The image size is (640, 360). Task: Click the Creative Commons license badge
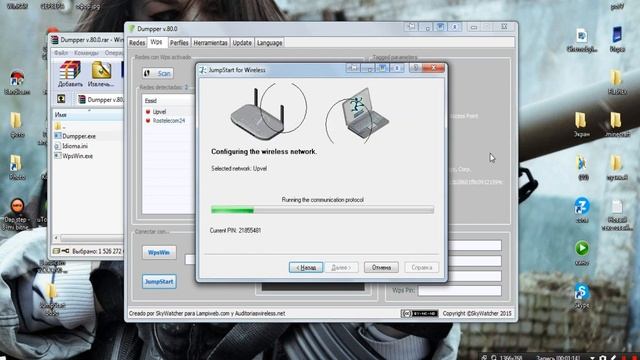419,313
